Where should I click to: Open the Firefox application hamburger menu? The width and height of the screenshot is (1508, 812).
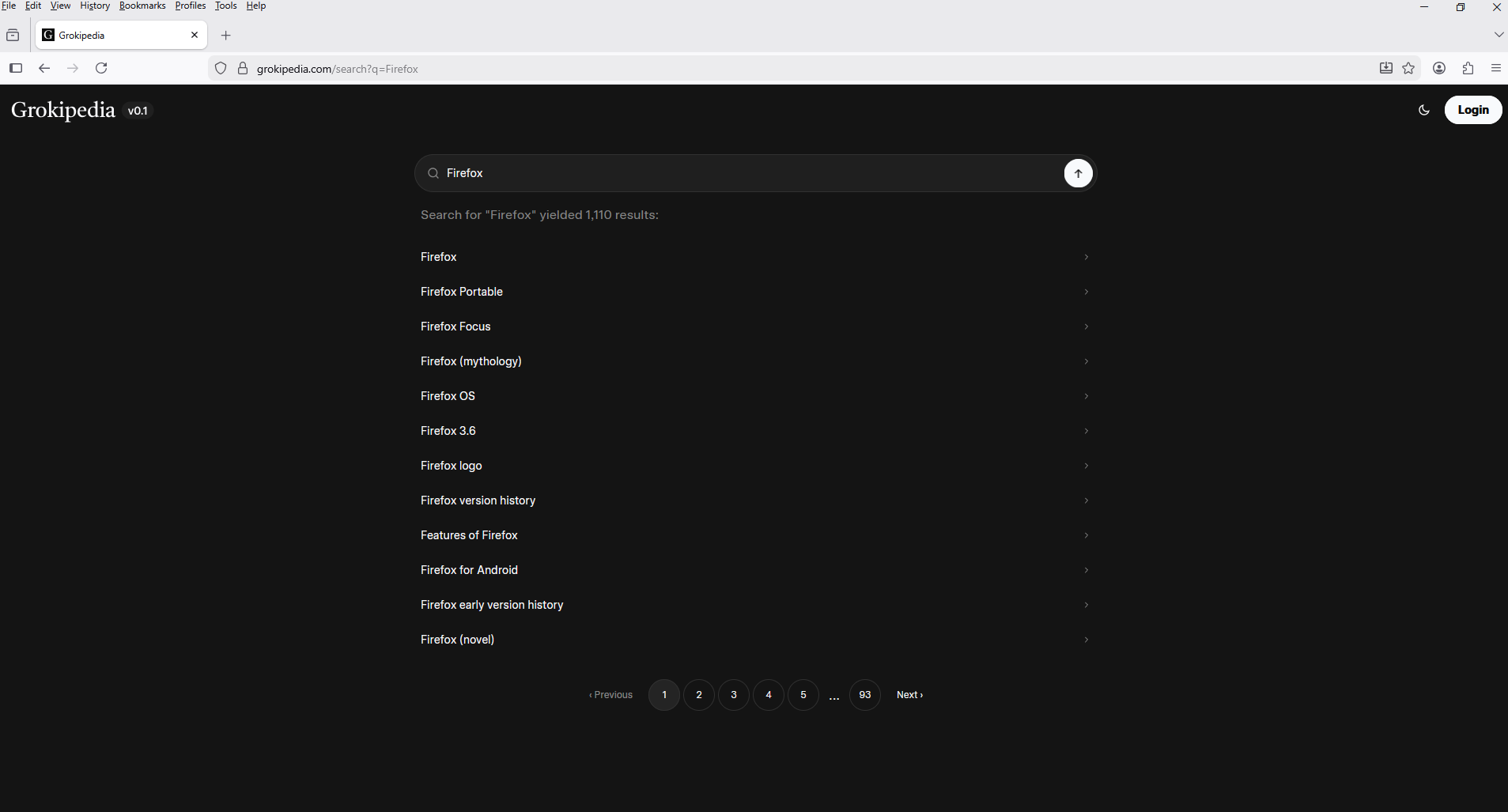tap(1496, 68)
